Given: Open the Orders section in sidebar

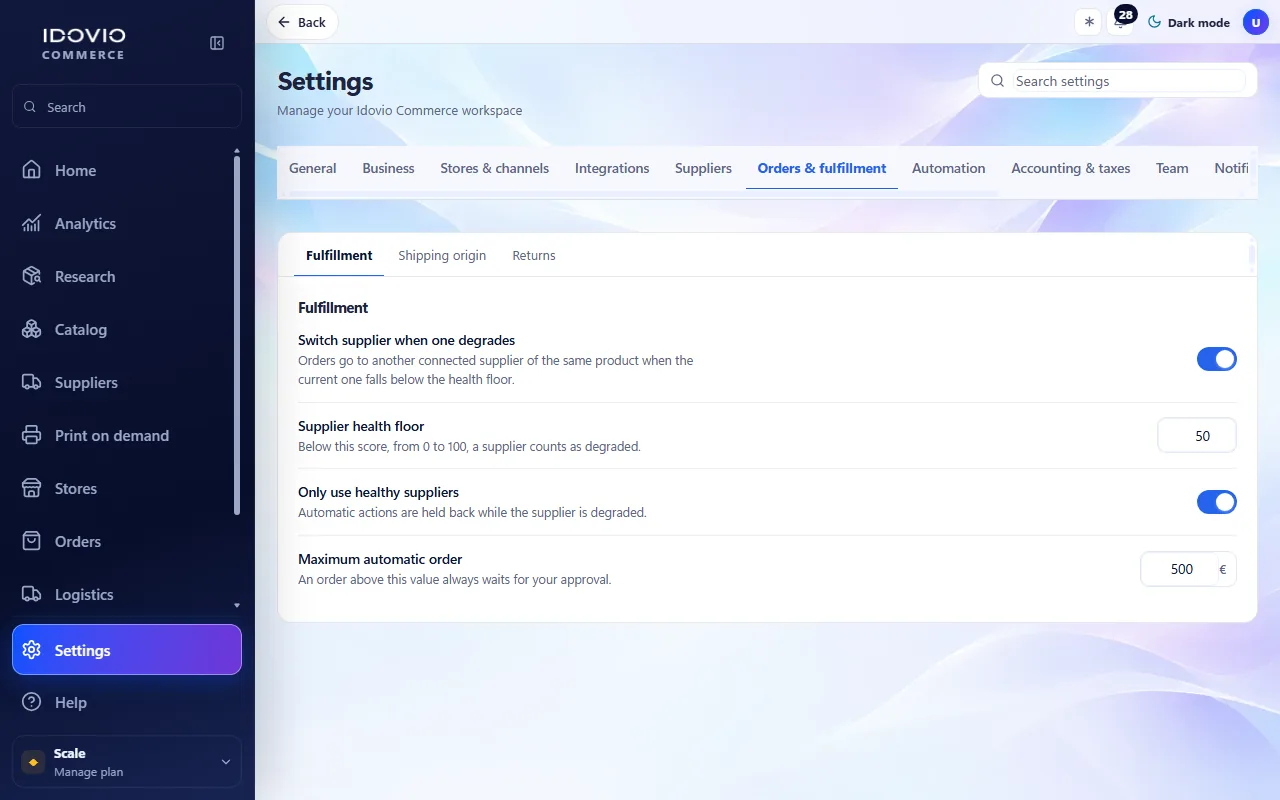Looking at the screenshot, I should pyautogui.click(x=127, y=542).
